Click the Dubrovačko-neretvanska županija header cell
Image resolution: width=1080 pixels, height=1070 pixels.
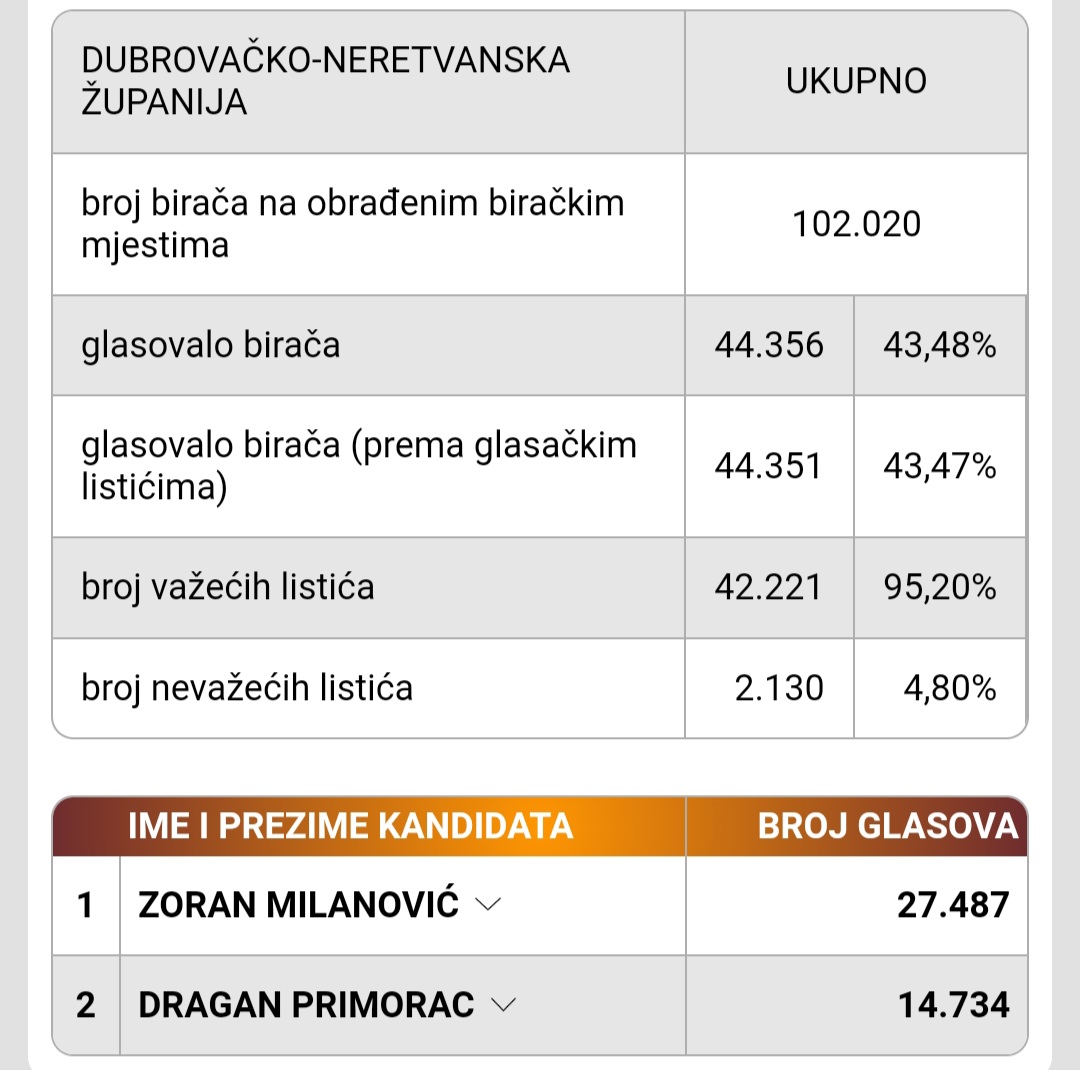point(368,82)
